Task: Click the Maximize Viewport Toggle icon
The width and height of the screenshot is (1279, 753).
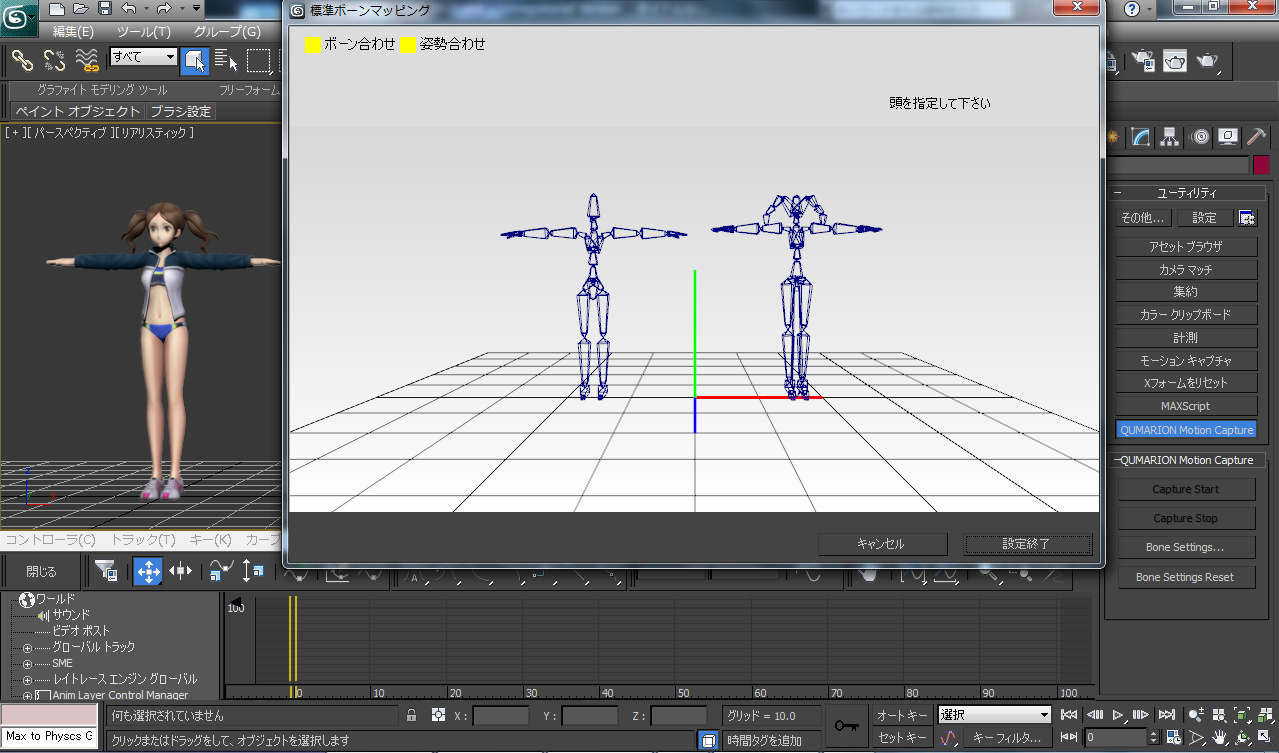Action: coord(1264,737)
